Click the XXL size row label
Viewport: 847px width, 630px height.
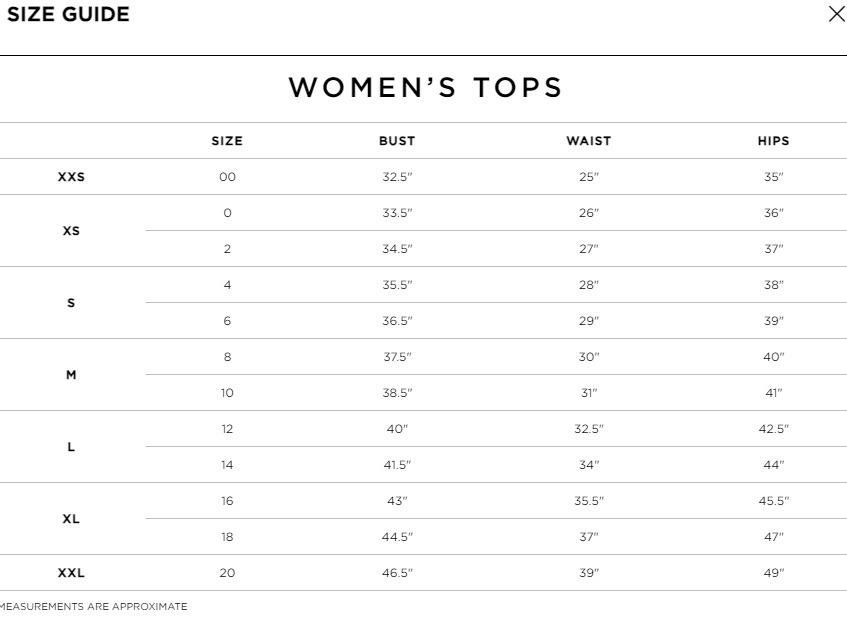coord(71,573)
